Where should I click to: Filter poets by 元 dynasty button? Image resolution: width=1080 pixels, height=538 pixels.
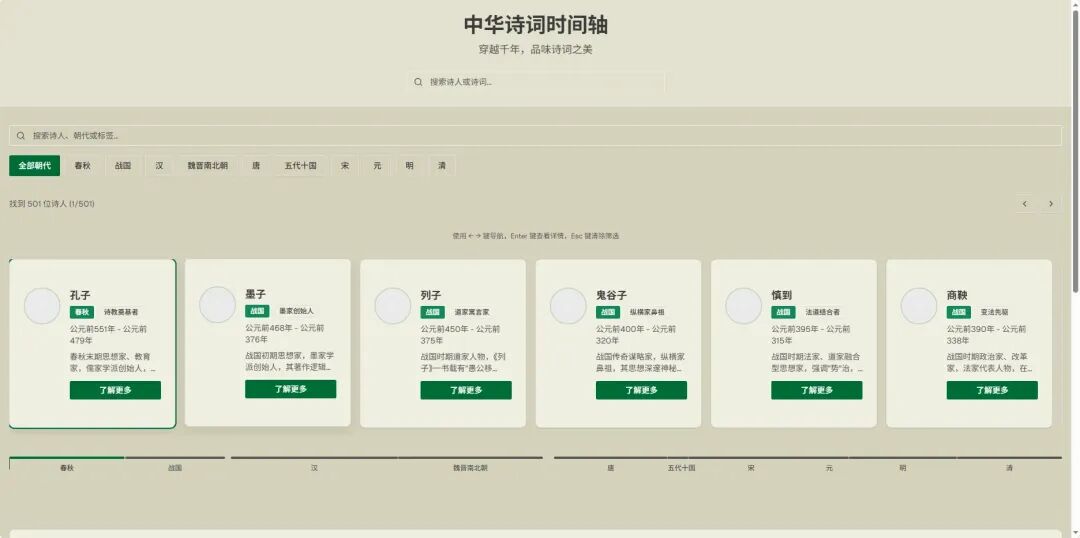point(377,166)
